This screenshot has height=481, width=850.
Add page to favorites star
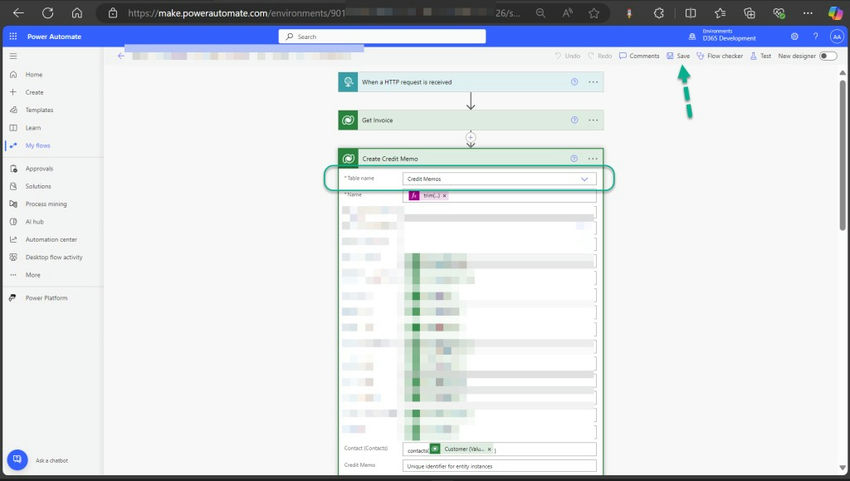(594, 13)
